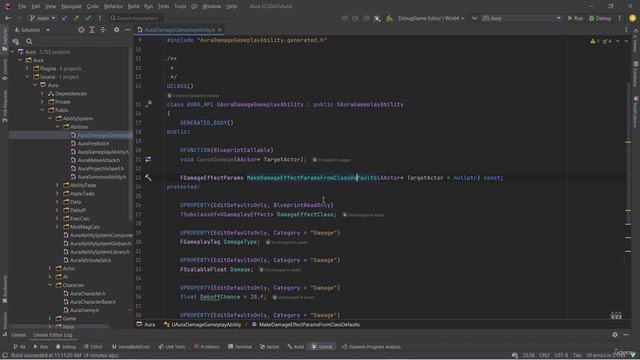Open the Refactor menu

[x=113, y=7]
